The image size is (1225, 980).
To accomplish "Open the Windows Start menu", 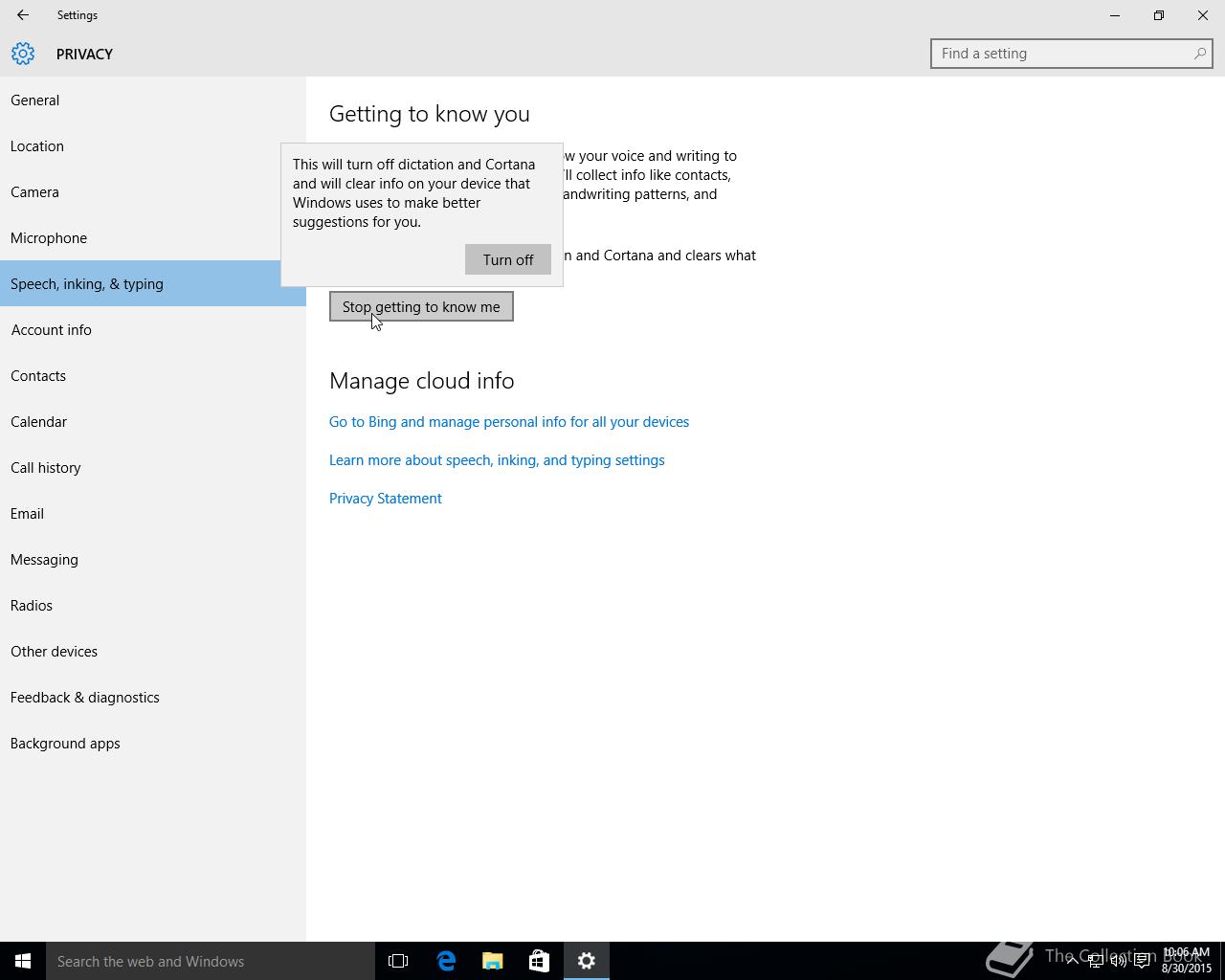I will [23, 961].
